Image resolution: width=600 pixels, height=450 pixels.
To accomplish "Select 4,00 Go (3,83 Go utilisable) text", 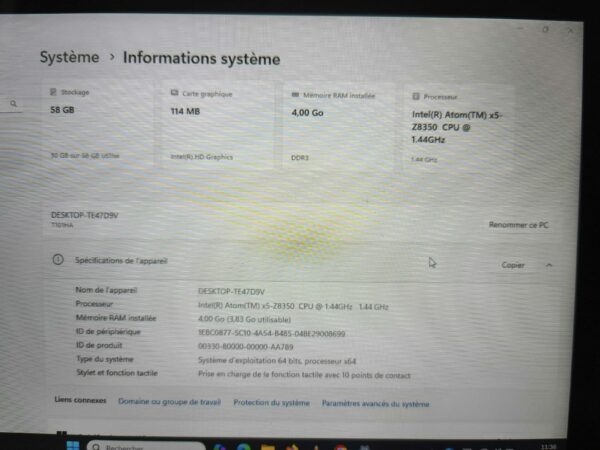I will coord(244,319).
